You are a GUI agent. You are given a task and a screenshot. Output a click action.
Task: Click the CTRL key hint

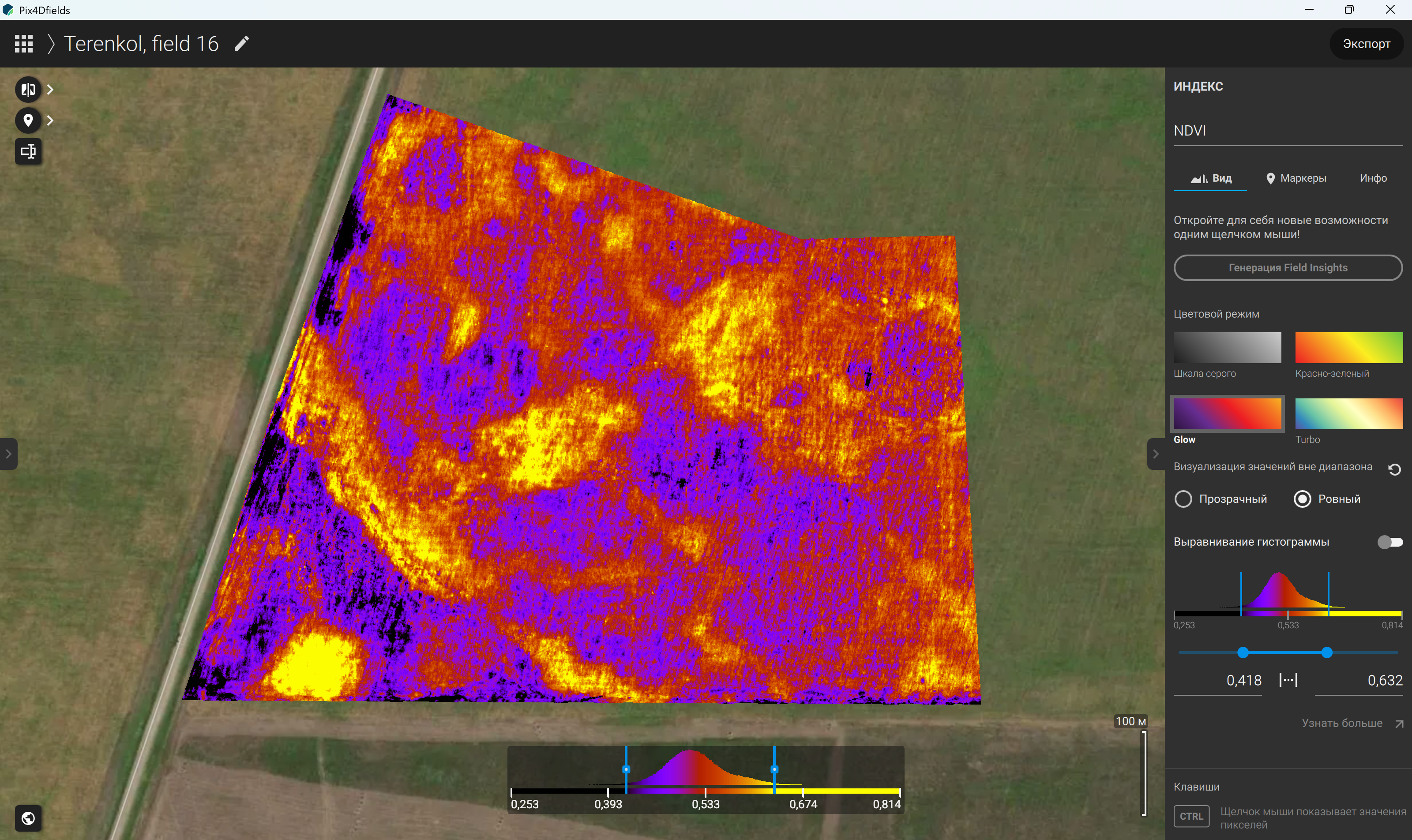coord(1191,816)
